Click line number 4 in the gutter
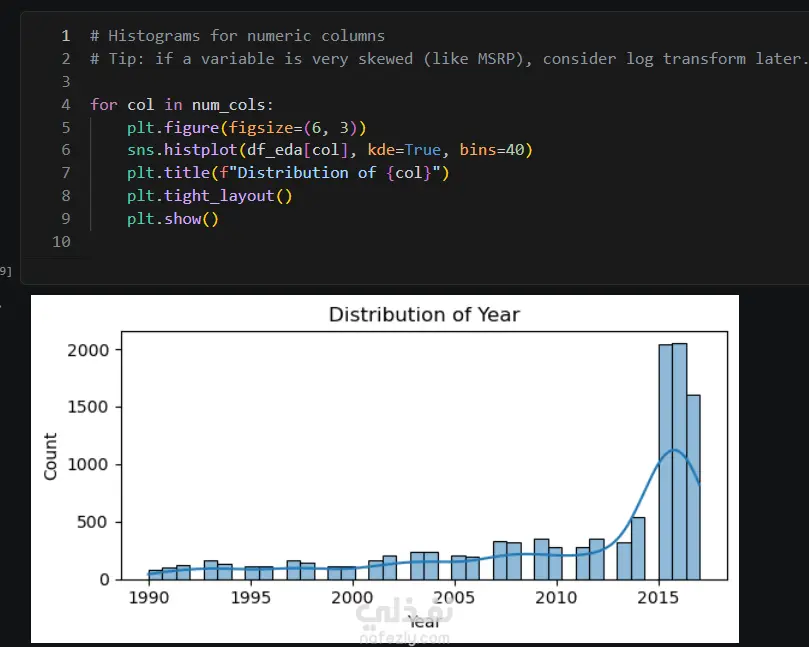Screen dimensions: 809x647 pos(66,105)
